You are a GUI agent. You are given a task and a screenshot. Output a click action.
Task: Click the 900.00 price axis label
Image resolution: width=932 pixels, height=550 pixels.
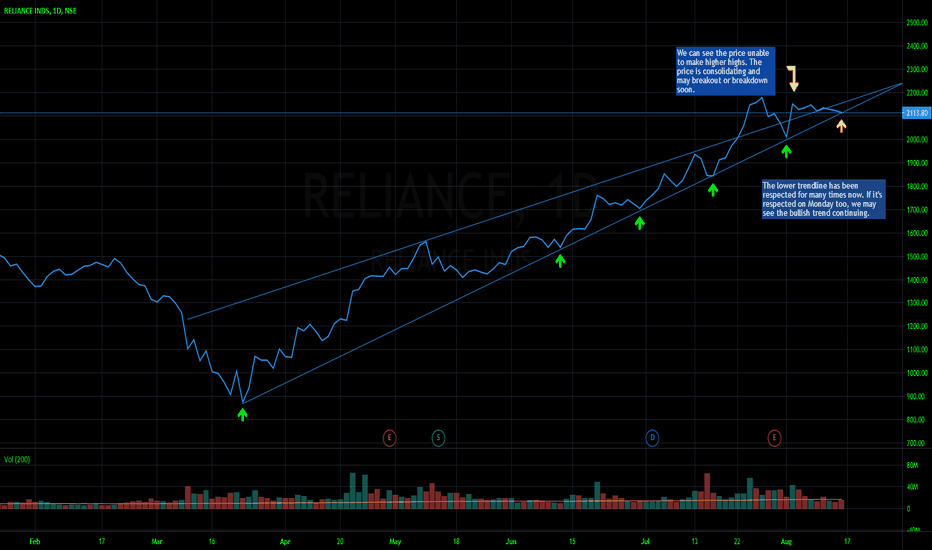(917, 396)
